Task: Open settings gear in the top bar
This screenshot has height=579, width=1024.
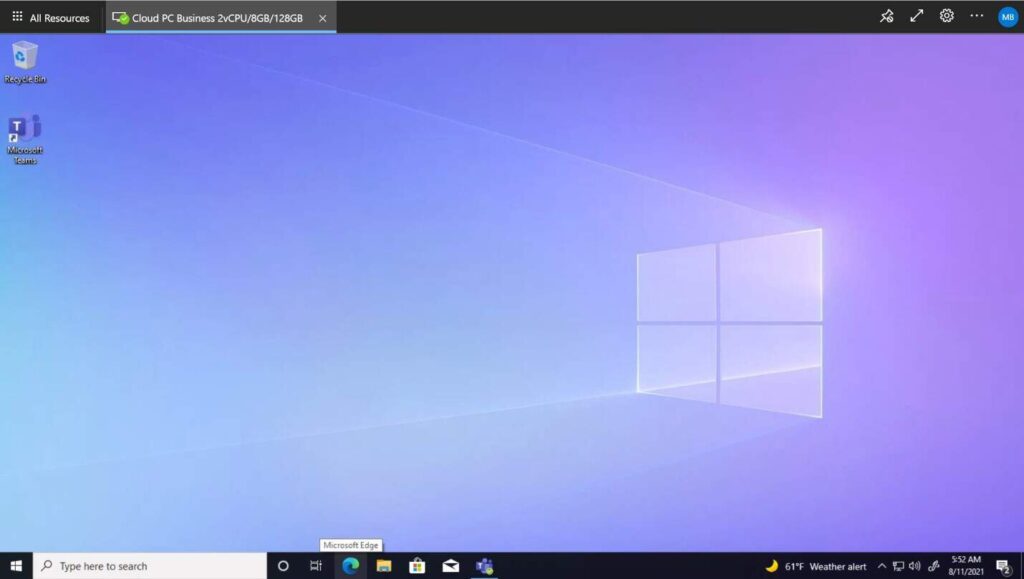Action: tap(946, 16)
